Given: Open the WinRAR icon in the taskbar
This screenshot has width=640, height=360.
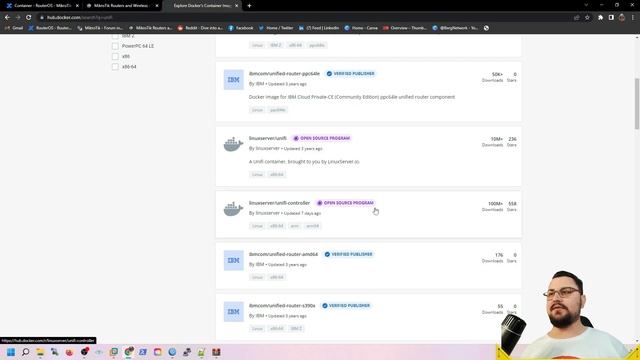Looking at the screenshot, I should pos(216,352).
